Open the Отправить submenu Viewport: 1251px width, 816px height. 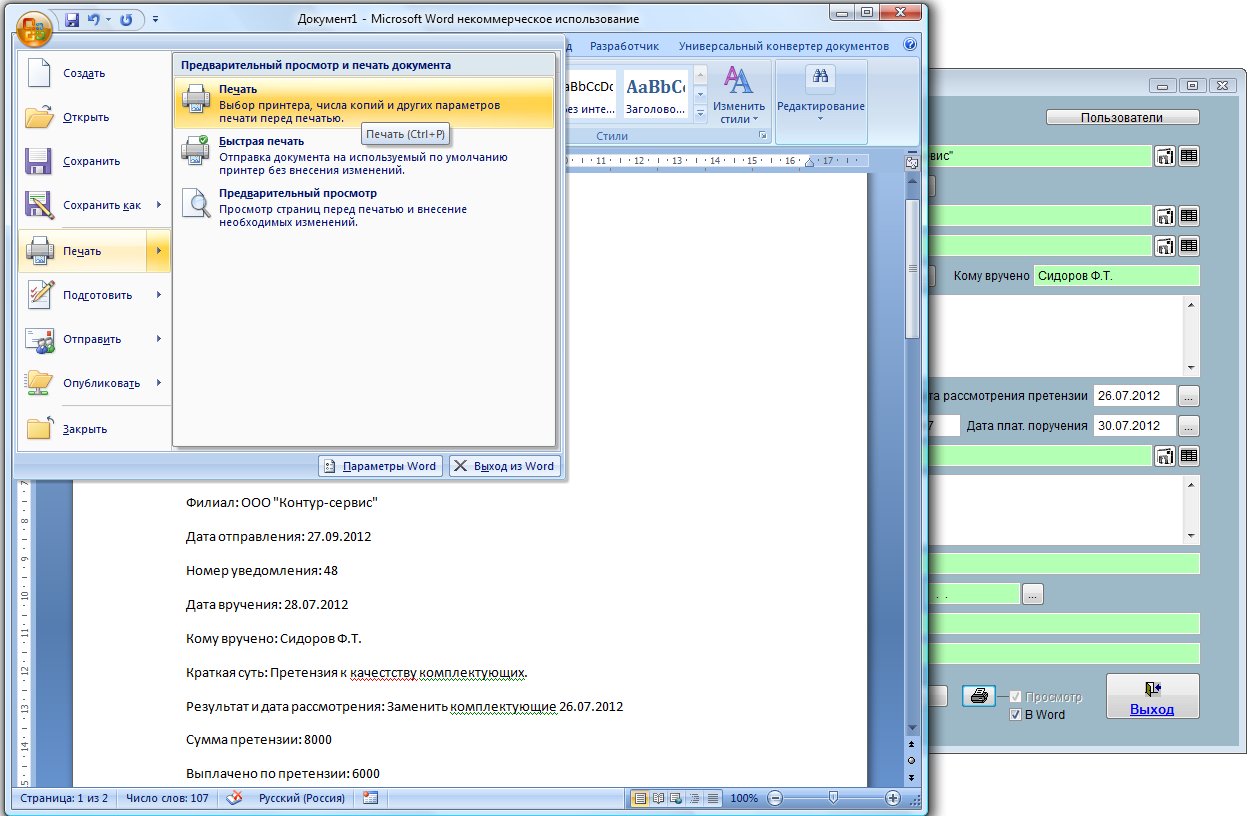94,339
